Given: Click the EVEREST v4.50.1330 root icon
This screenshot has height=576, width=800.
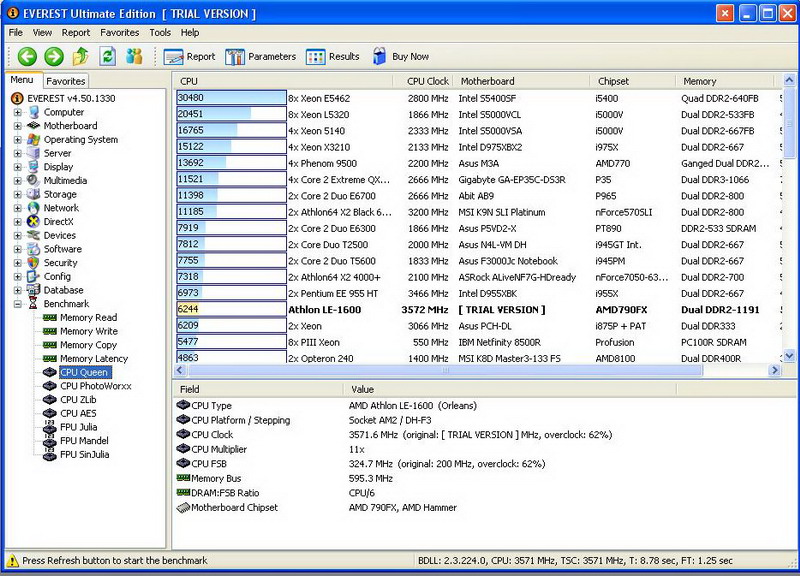Looking at the screenshot, I should click(17, 98).
